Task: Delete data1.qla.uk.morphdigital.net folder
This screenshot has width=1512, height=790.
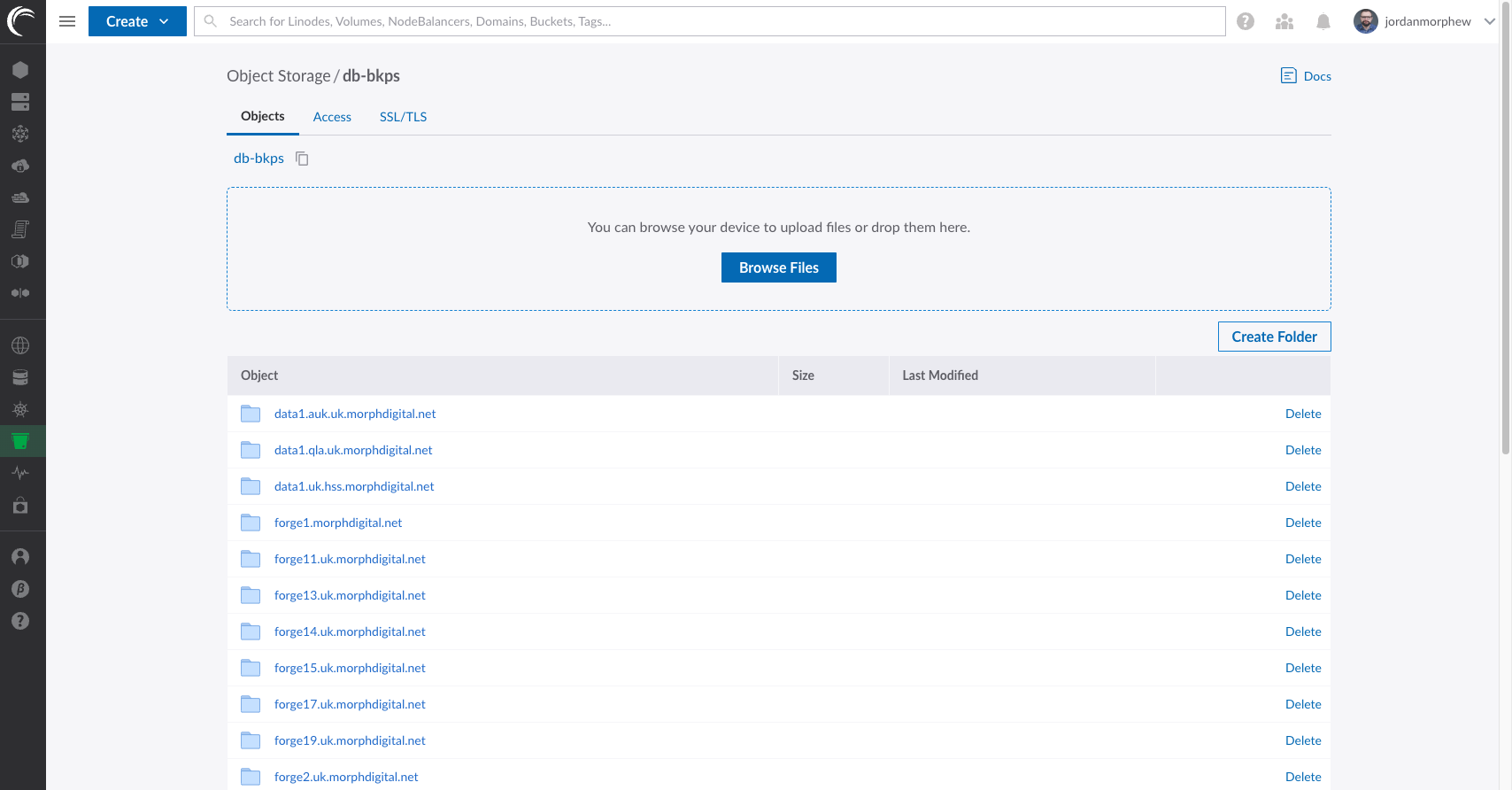Action: tap(1303, 450)
